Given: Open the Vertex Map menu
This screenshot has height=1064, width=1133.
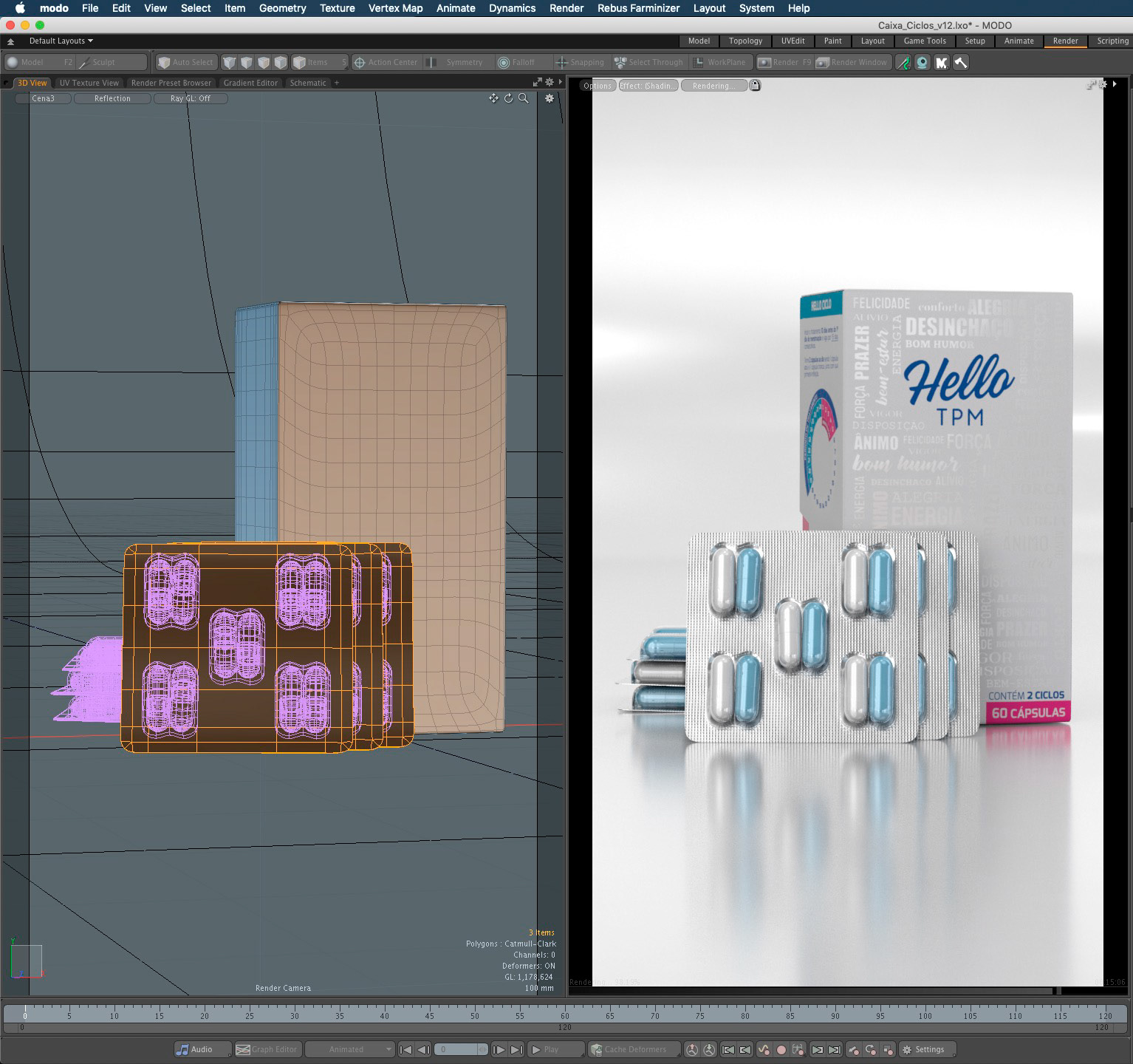Looking at the screenshot, I should tap(395, 8).
